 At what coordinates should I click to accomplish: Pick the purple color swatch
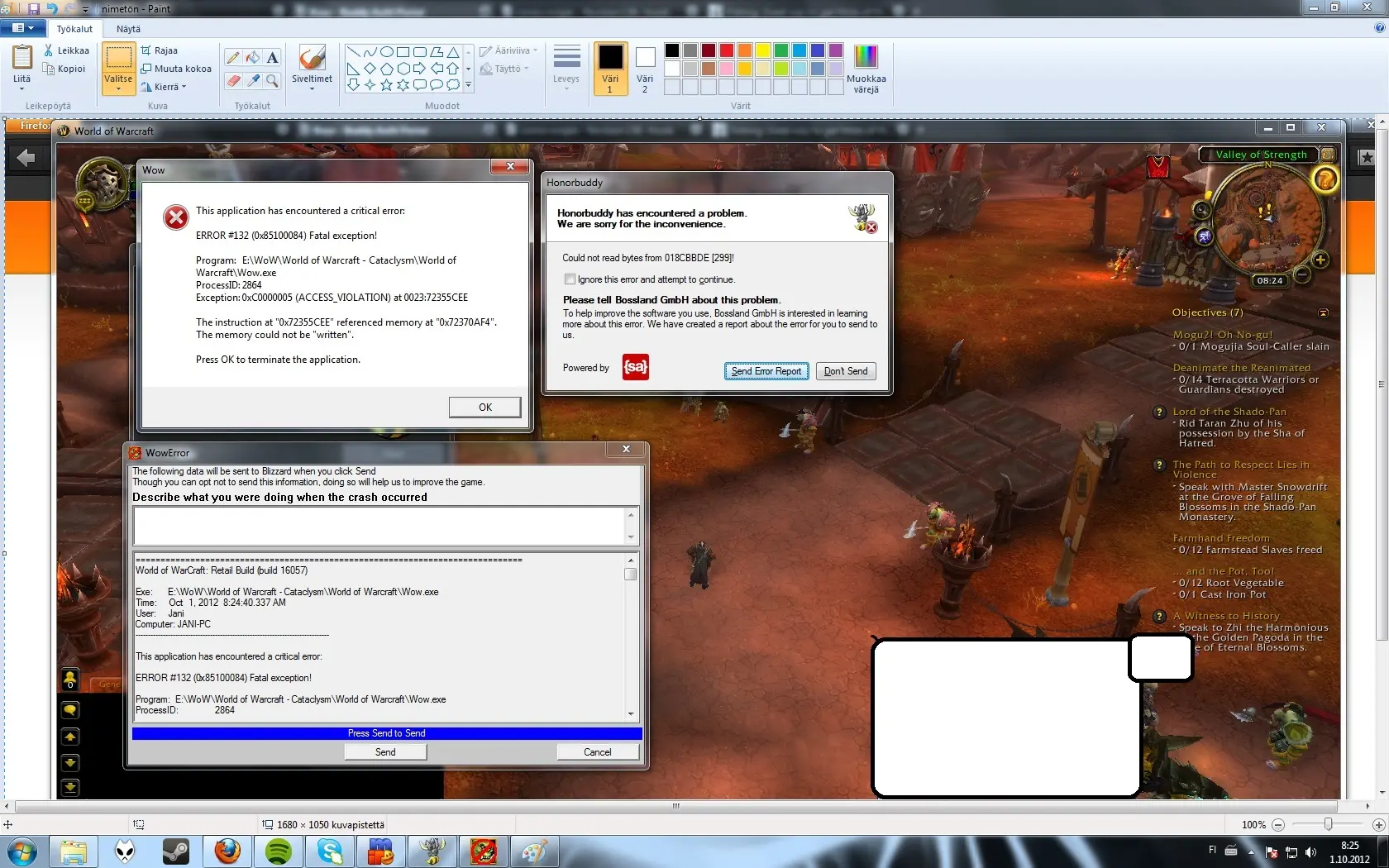tap(836, 50)
